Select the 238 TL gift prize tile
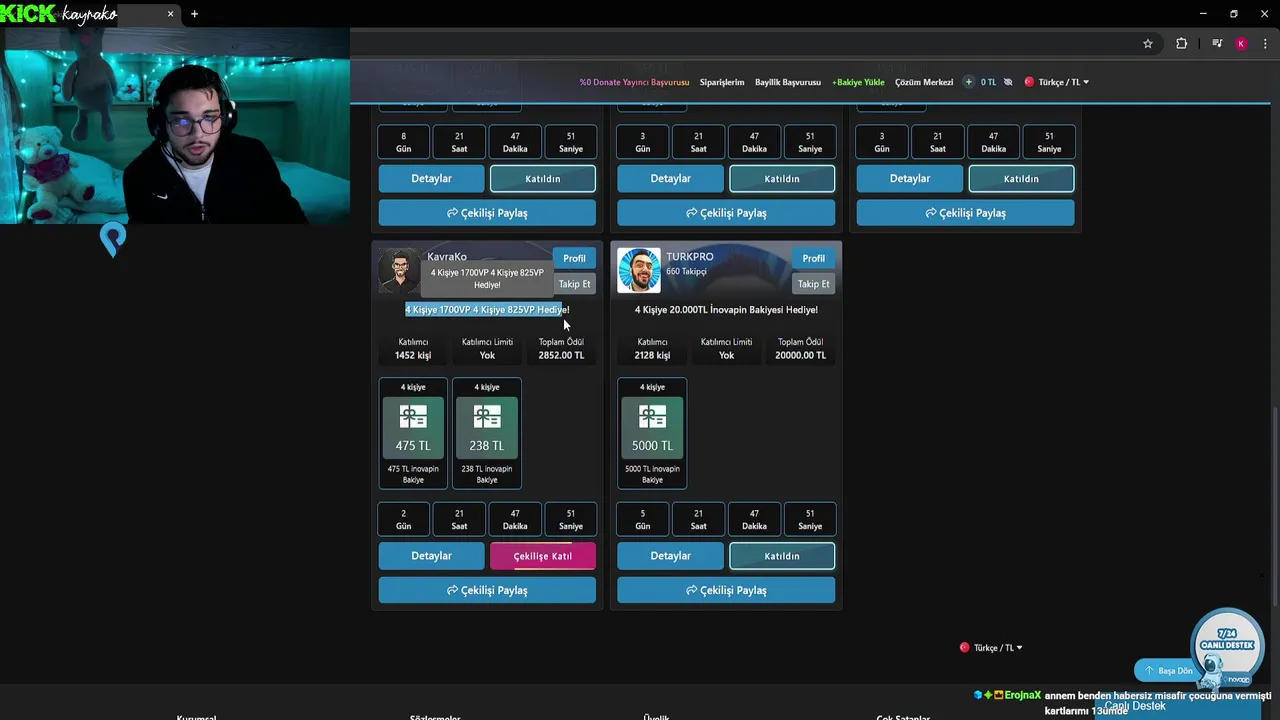1280x720 pixels. coord(487,433)
